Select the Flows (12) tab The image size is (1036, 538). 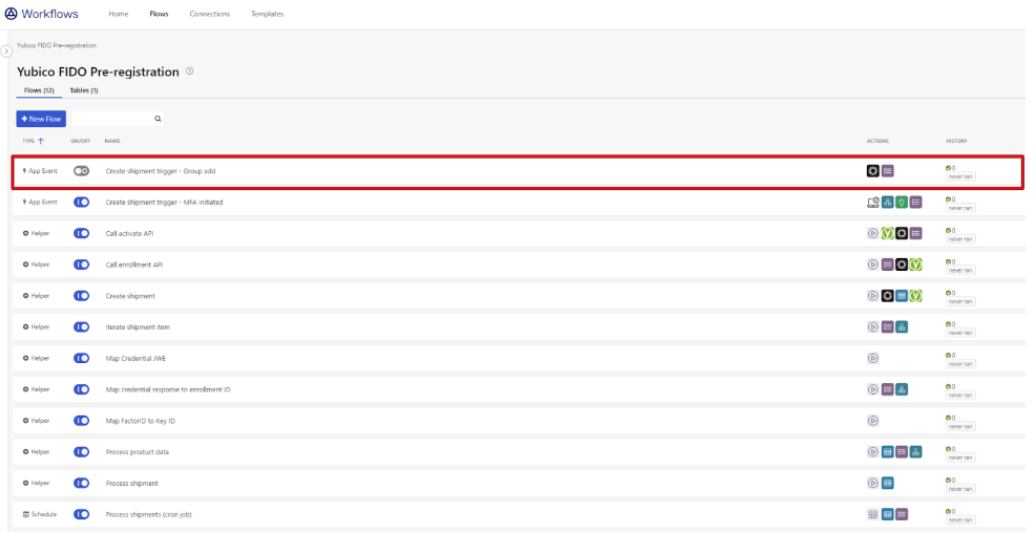[39, 91]
